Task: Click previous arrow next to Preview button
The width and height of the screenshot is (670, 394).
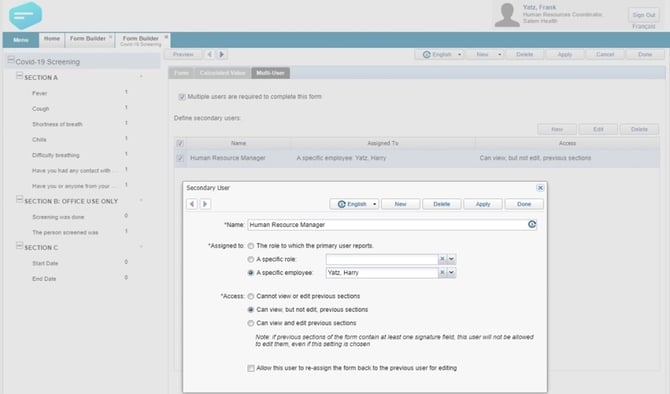Action: 209,55
